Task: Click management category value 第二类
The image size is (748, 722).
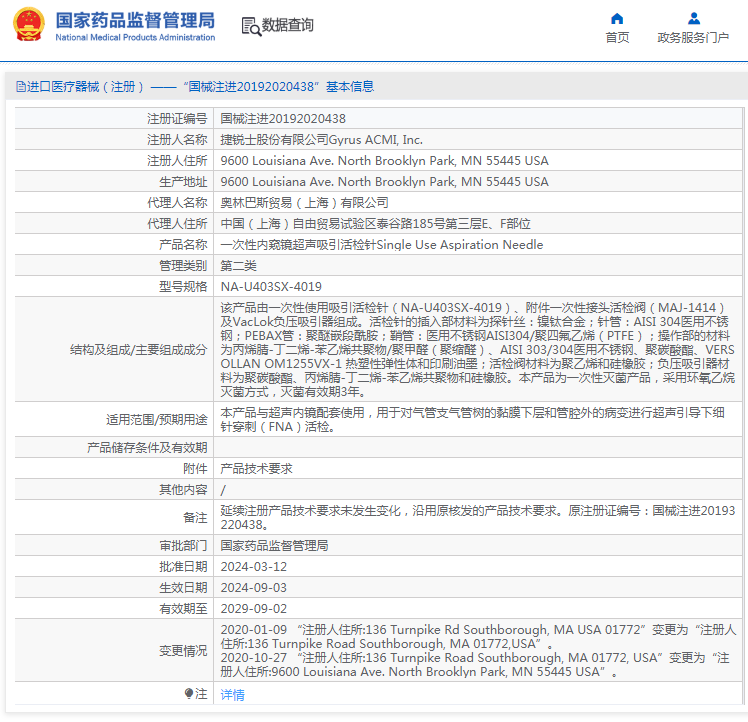Action: point(239,266)
